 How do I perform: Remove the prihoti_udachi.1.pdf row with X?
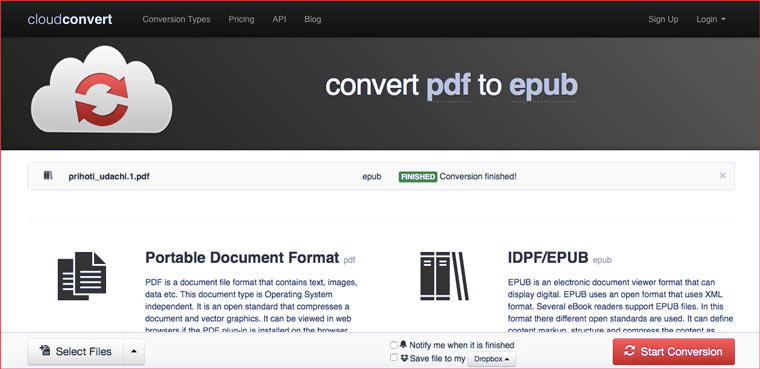tap(723, 176)
